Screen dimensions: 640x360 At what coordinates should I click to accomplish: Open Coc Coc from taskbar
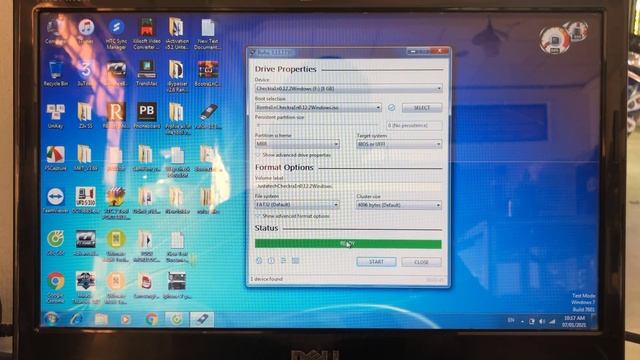[177, 319]
